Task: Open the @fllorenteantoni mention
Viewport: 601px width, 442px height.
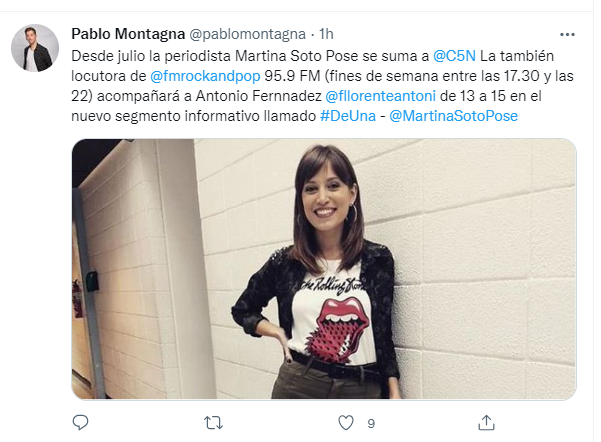Action: click(380, 96)
